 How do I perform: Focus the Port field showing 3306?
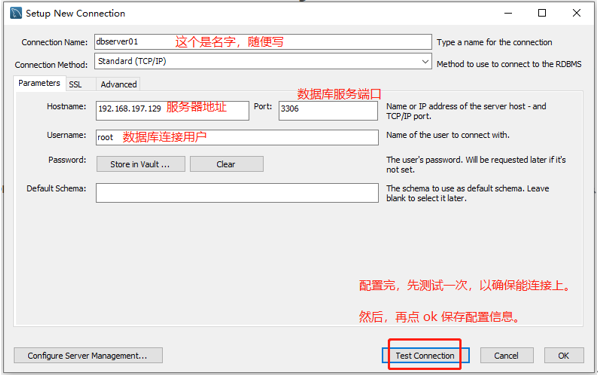[x=328, y=111]
